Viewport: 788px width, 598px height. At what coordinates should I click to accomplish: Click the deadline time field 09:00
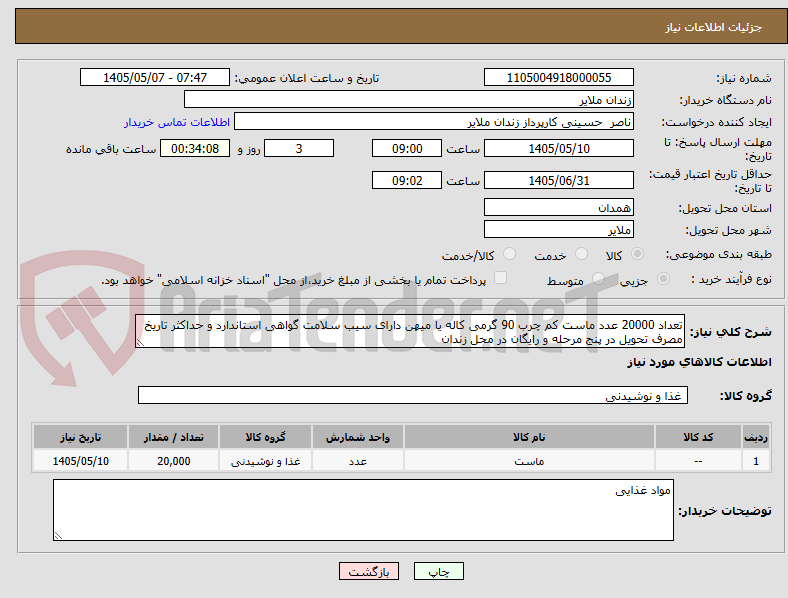[x=407, y=148]
